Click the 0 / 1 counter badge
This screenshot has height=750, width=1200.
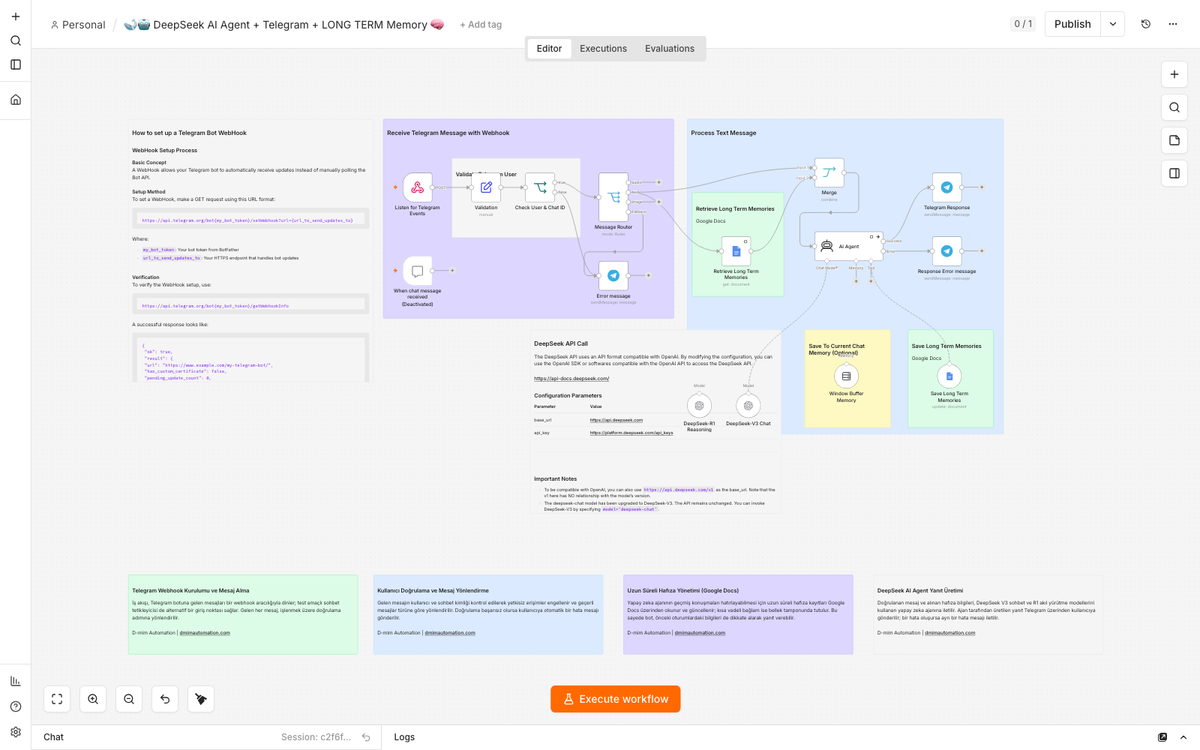(x=1022, y=24)
